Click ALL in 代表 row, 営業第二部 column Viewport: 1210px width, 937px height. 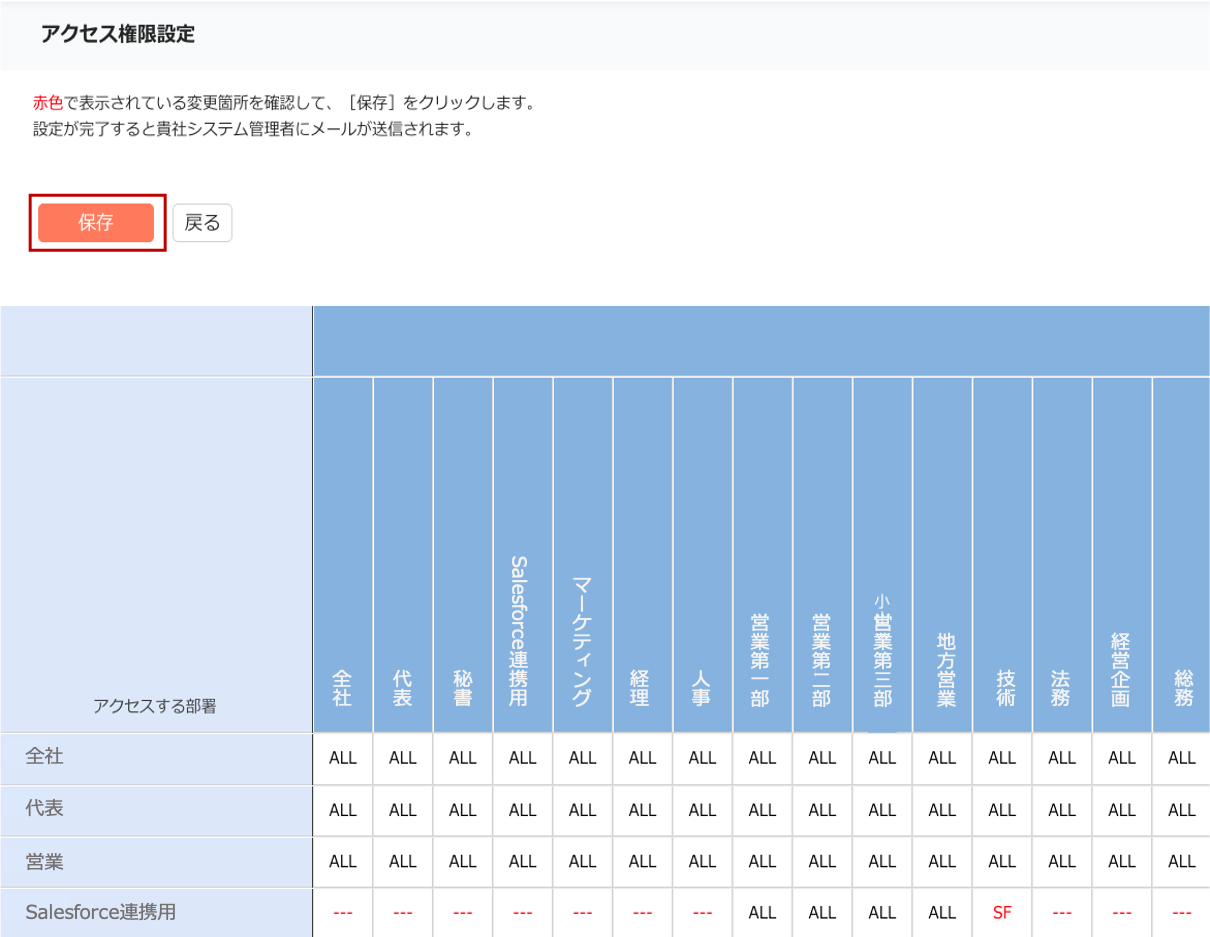pyautogui.click(x=823, y=810)
